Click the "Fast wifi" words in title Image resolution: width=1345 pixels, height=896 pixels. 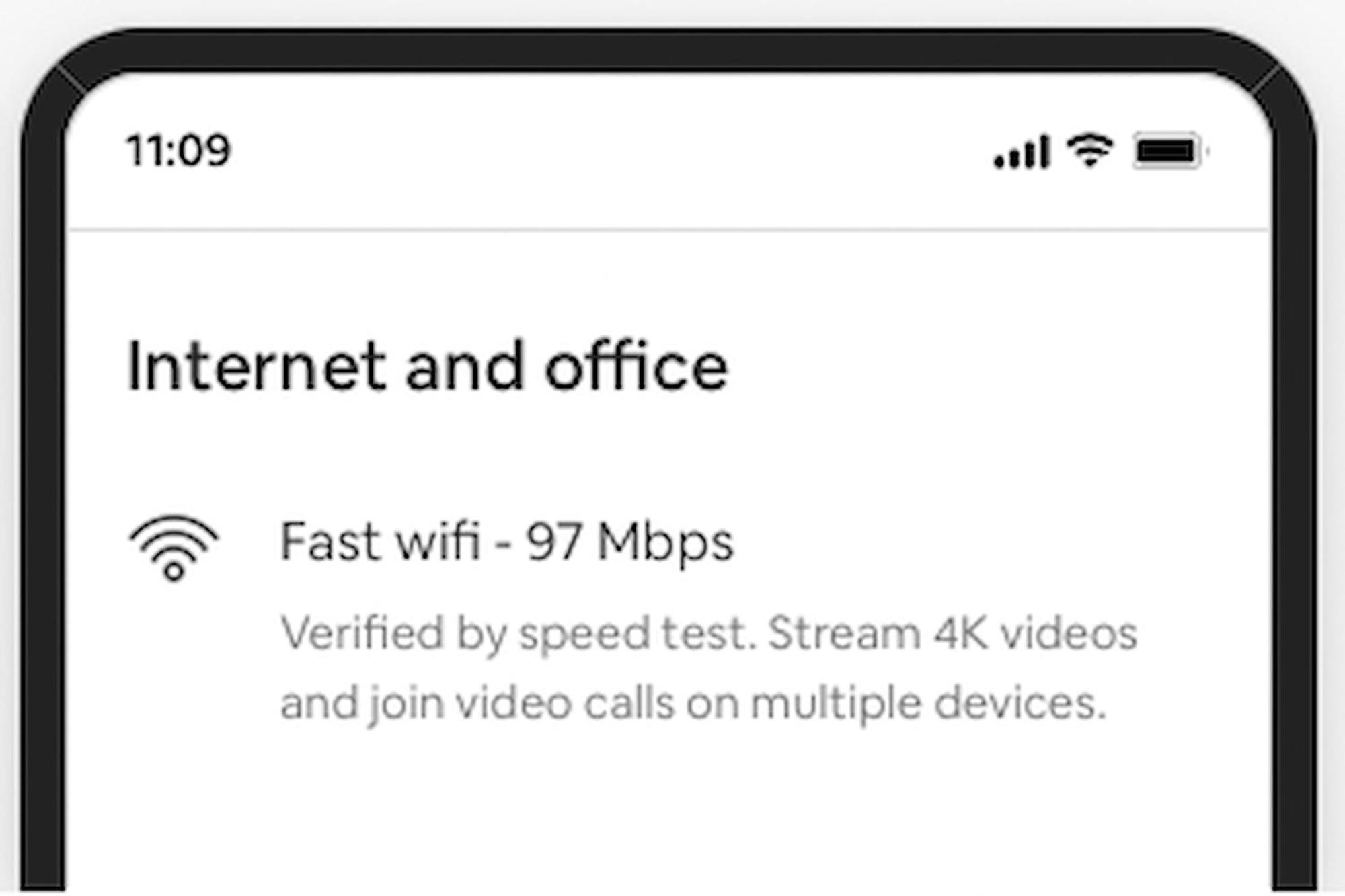(x=380, y=542)
